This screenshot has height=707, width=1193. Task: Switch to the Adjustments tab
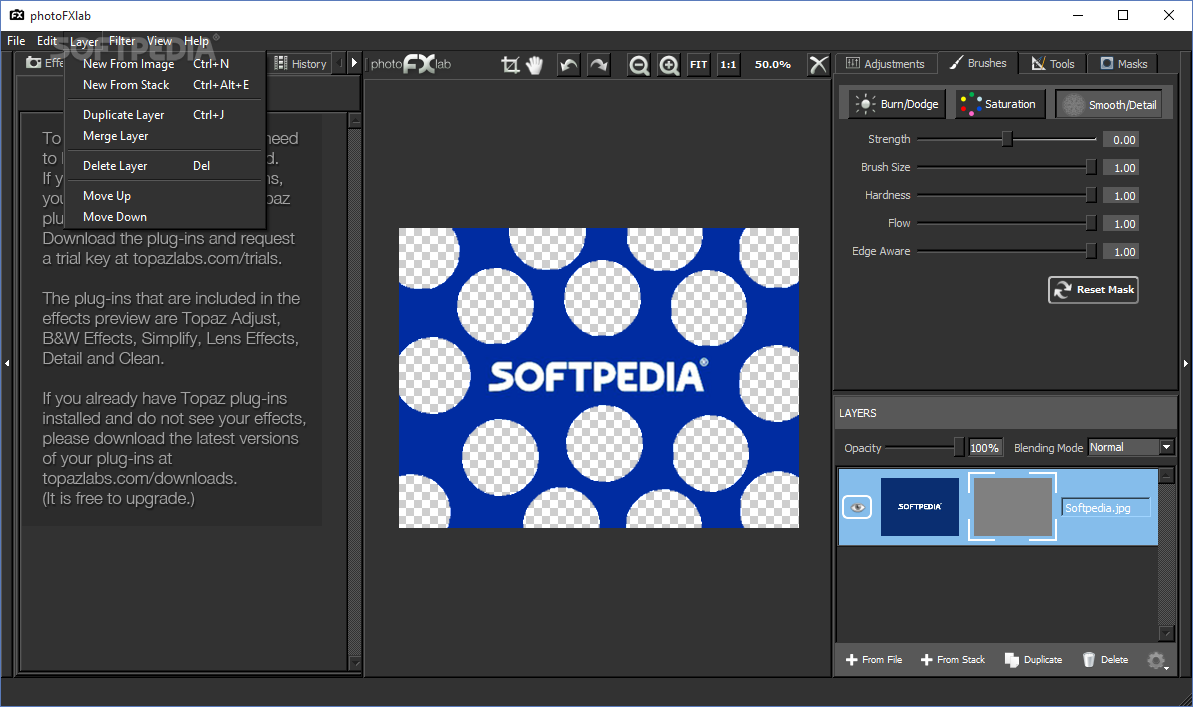[886, 64]
